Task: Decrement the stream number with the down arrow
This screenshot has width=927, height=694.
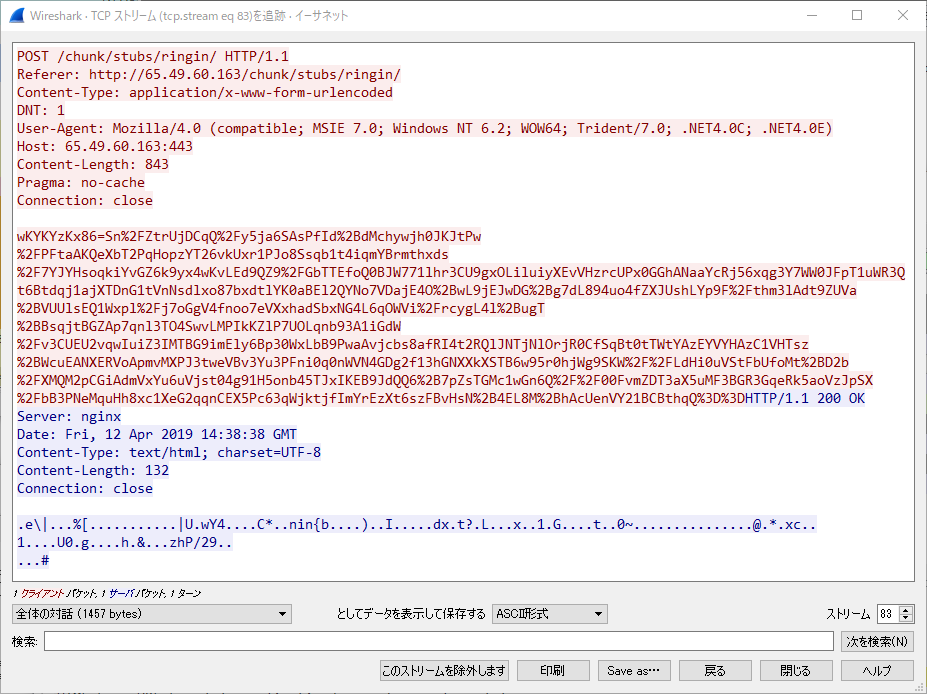Action: (906, 618)
